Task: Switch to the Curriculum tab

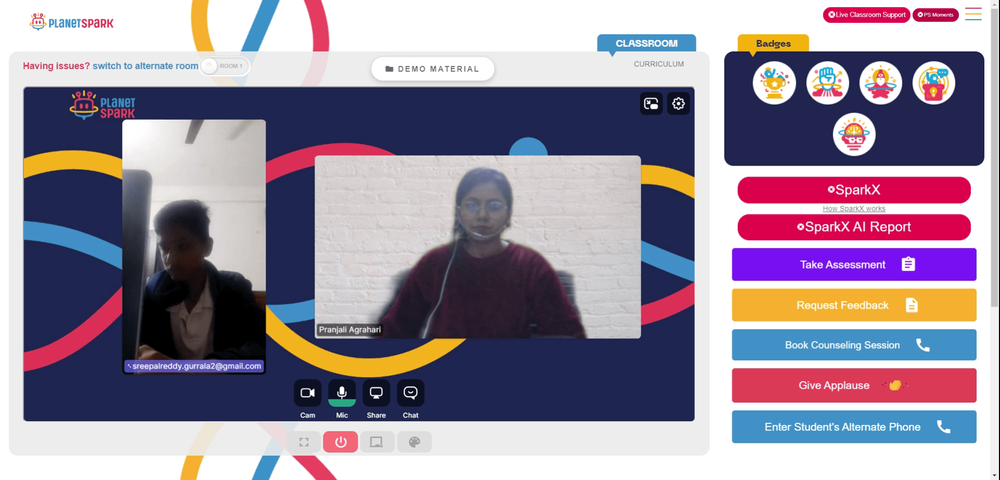Action: tap(659, 64)
